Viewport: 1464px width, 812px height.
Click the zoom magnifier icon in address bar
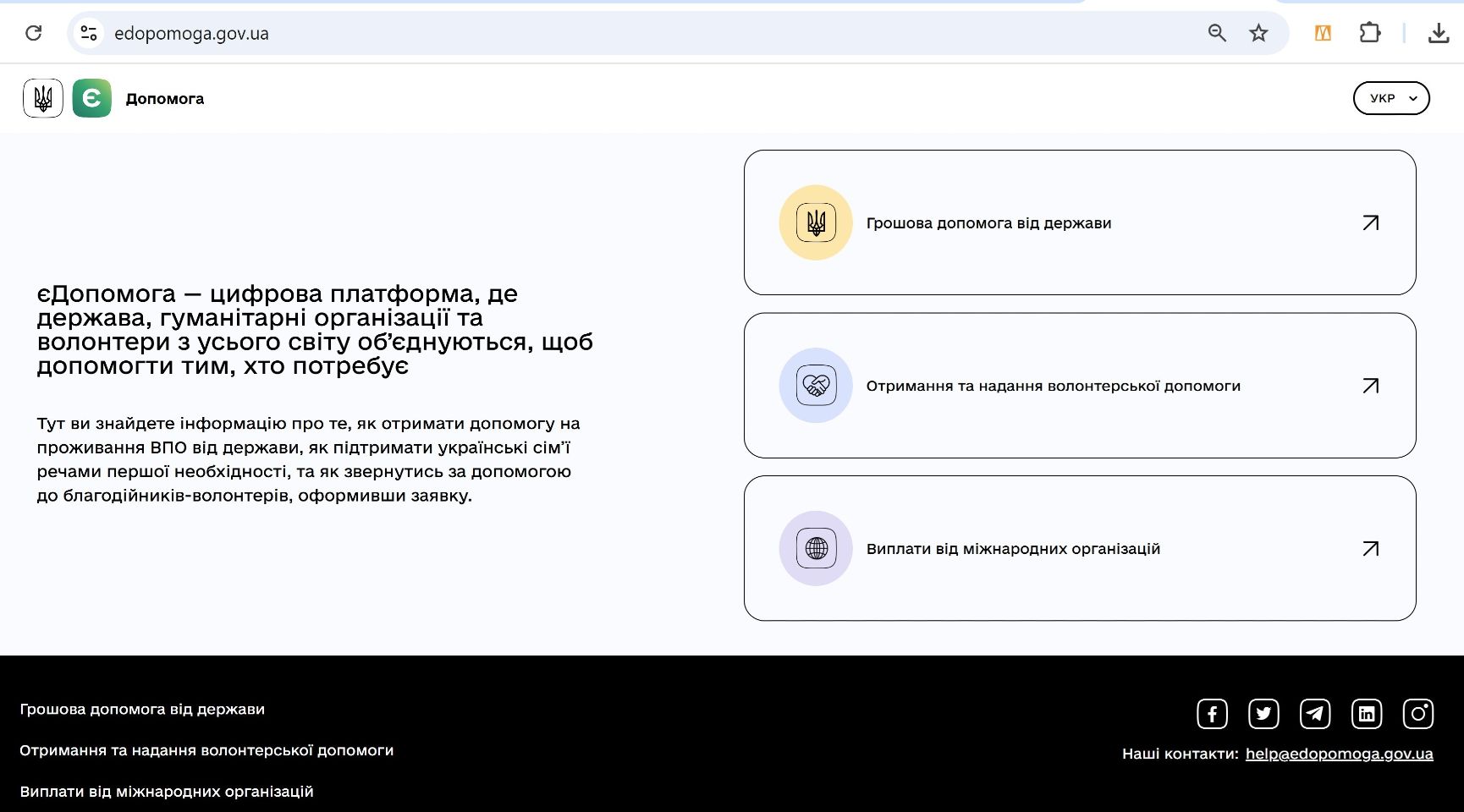[1217, 33]
